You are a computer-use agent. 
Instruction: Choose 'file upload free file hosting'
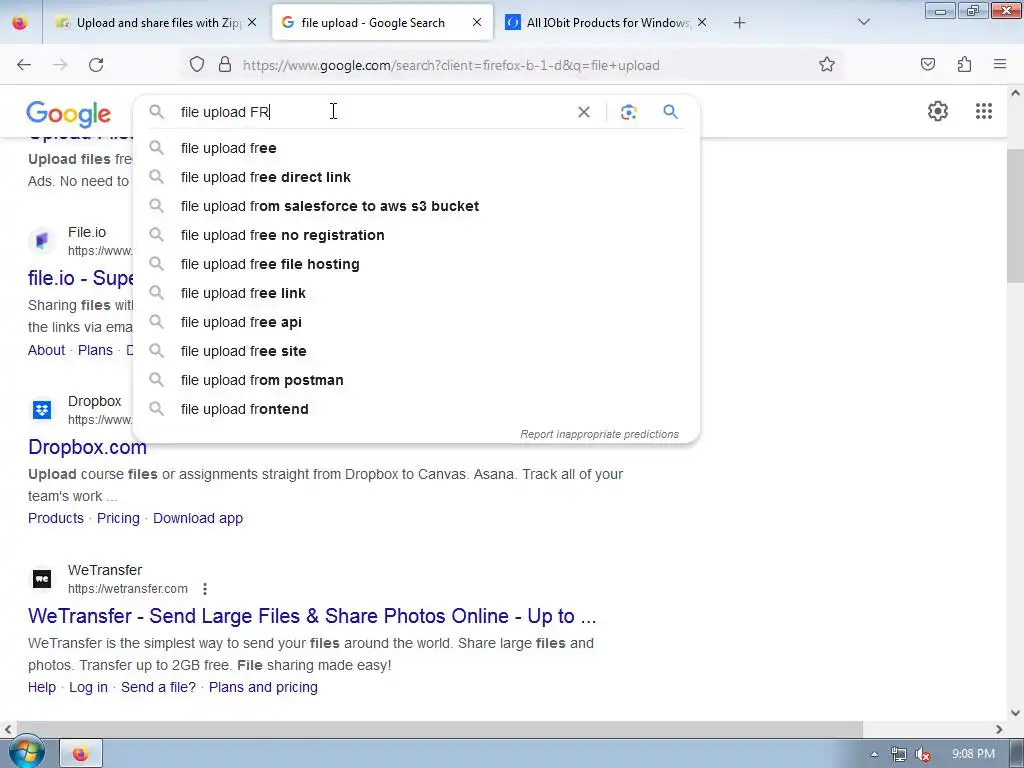[x=416, y=264]
